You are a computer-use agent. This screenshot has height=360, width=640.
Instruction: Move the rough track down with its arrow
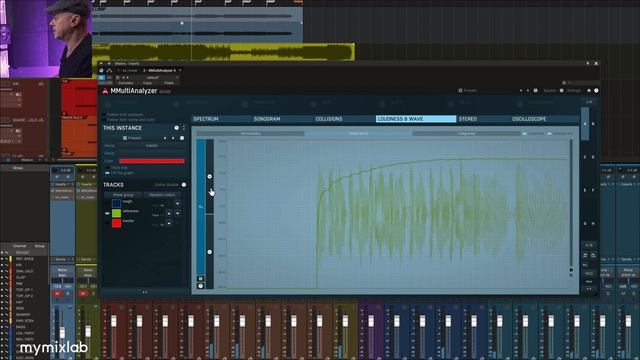[177, 203]
